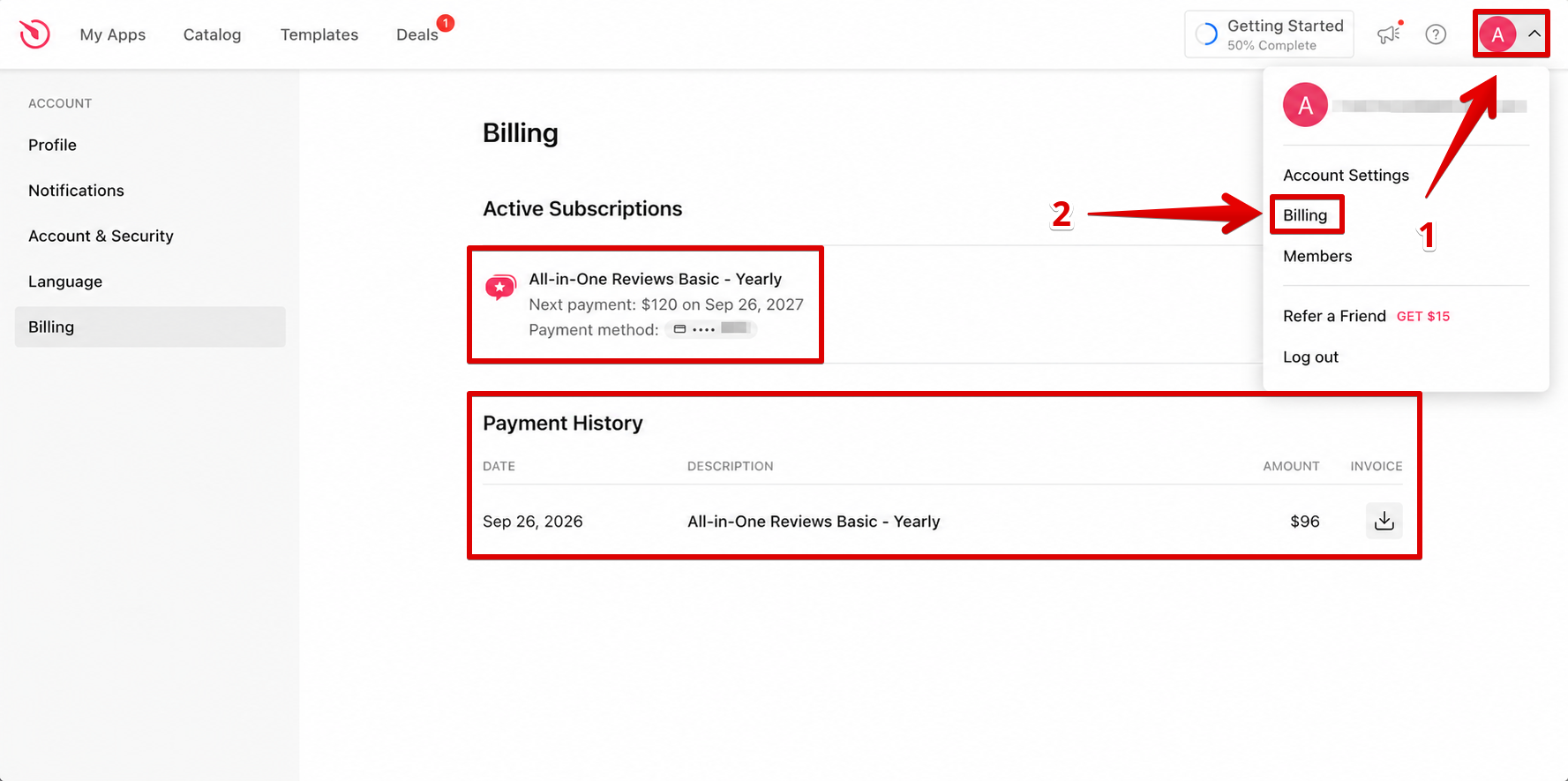Select Profile in the account sidebar
This screenshot has height=781, width=1568.
[x=150, y=145]
